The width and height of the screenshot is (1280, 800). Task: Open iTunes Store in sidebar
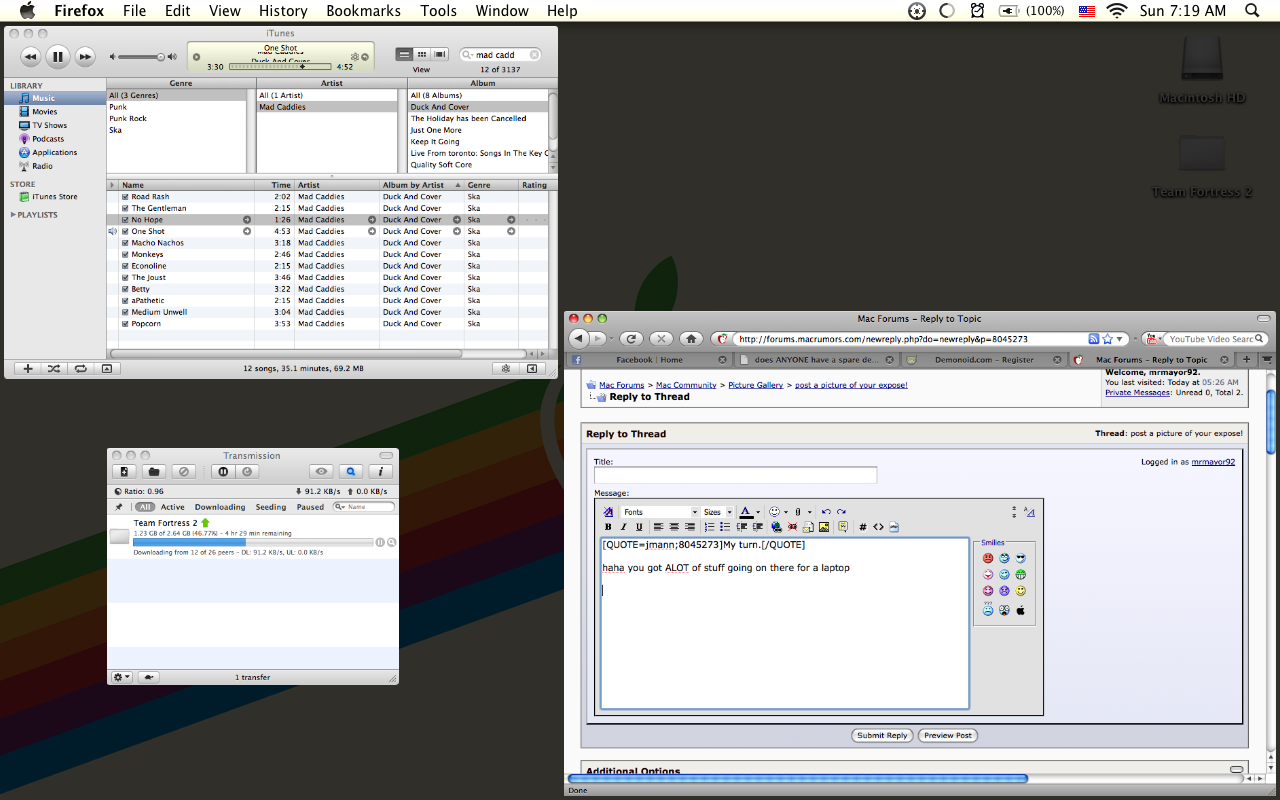click(54, 197)
